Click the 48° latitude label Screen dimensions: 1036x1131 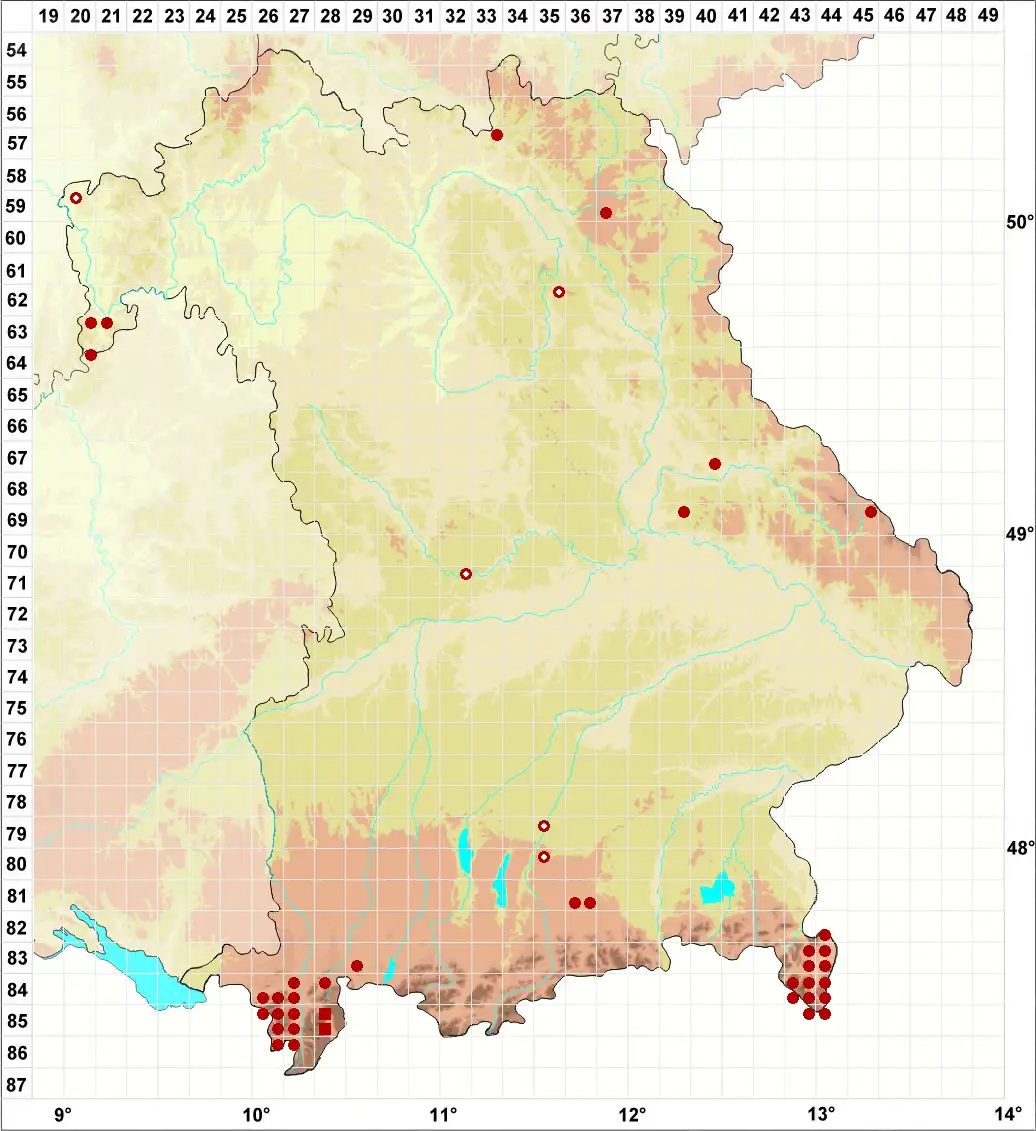pyautogui.click(x=1020, y=848)
